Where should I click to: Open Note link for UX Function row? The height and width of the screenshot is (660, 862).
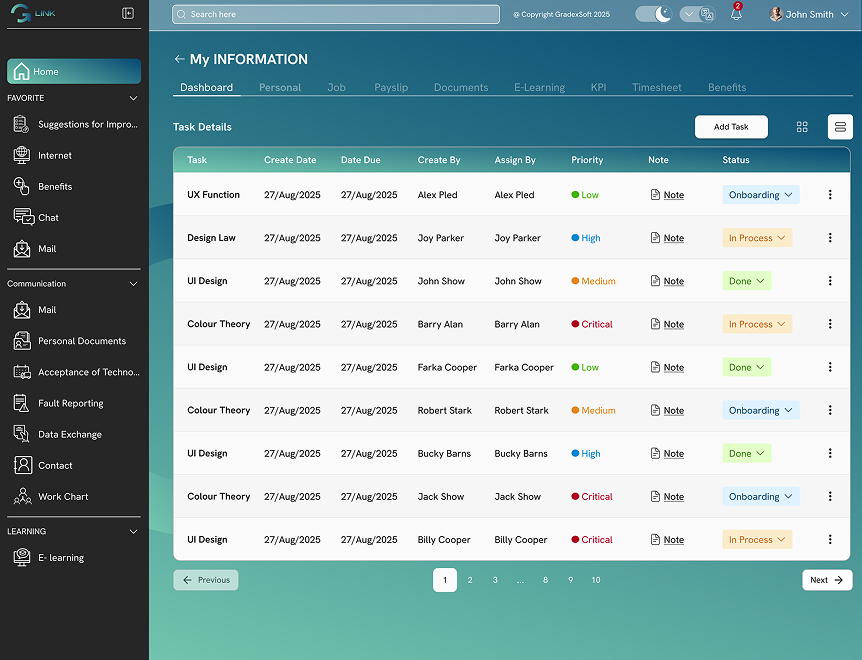point(667,195)
